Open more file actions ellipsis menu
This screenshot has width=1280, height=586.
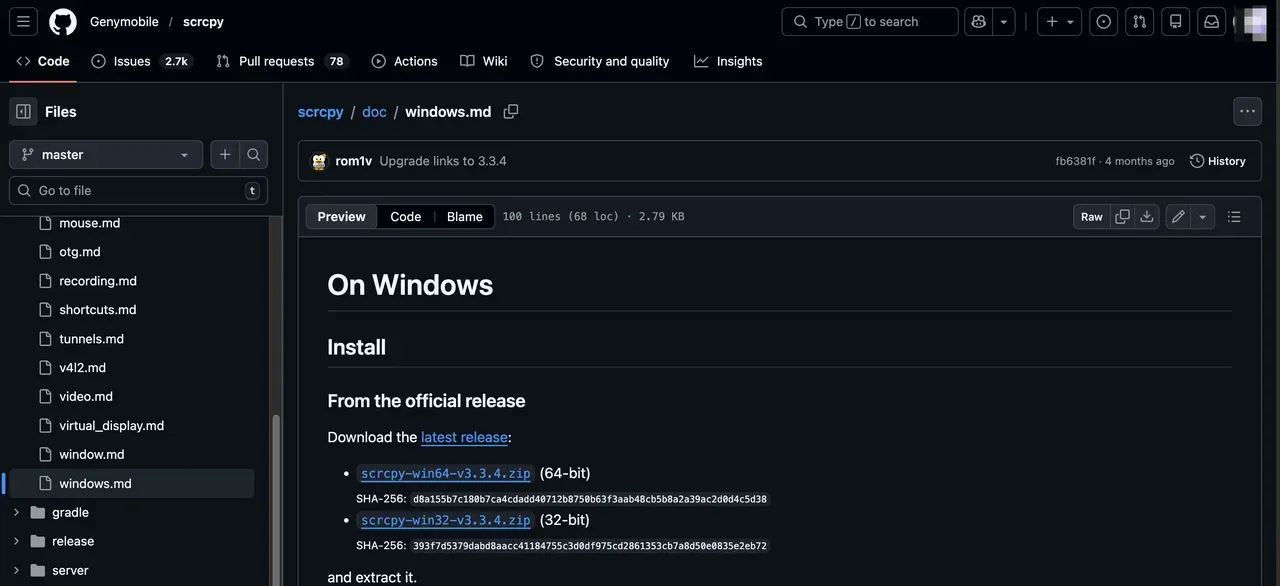[1247, 112]
